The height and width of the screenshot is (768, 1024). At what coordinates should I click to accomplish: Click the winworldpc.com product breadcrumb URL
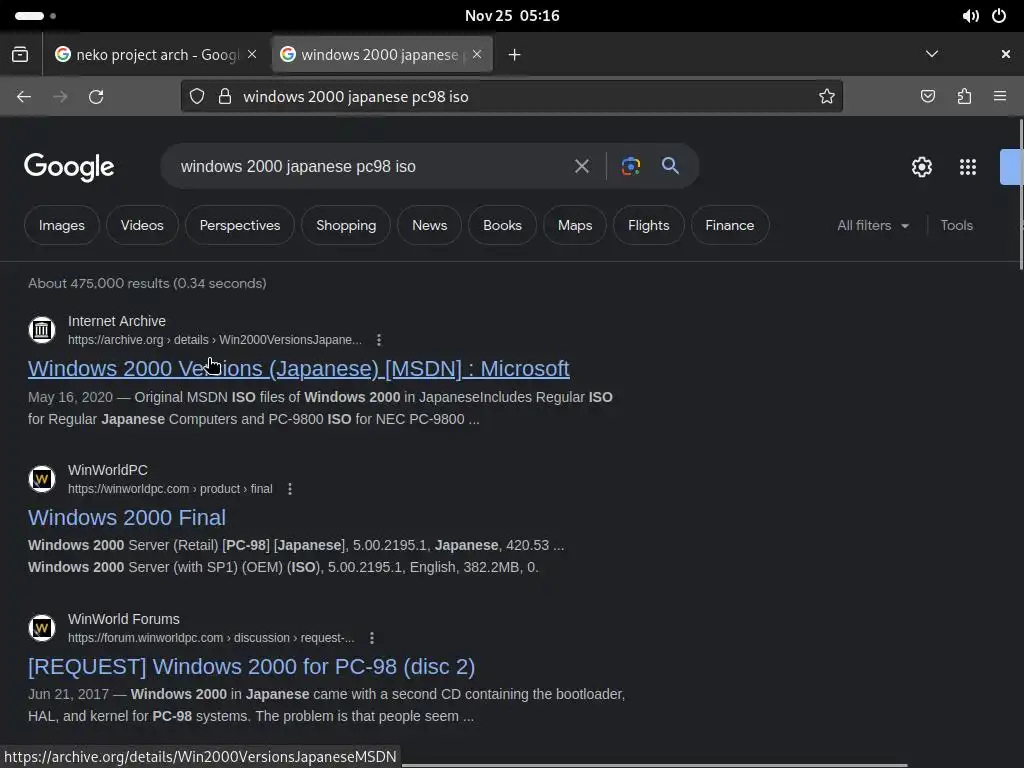pyautogui.click(x=170, y=488)
